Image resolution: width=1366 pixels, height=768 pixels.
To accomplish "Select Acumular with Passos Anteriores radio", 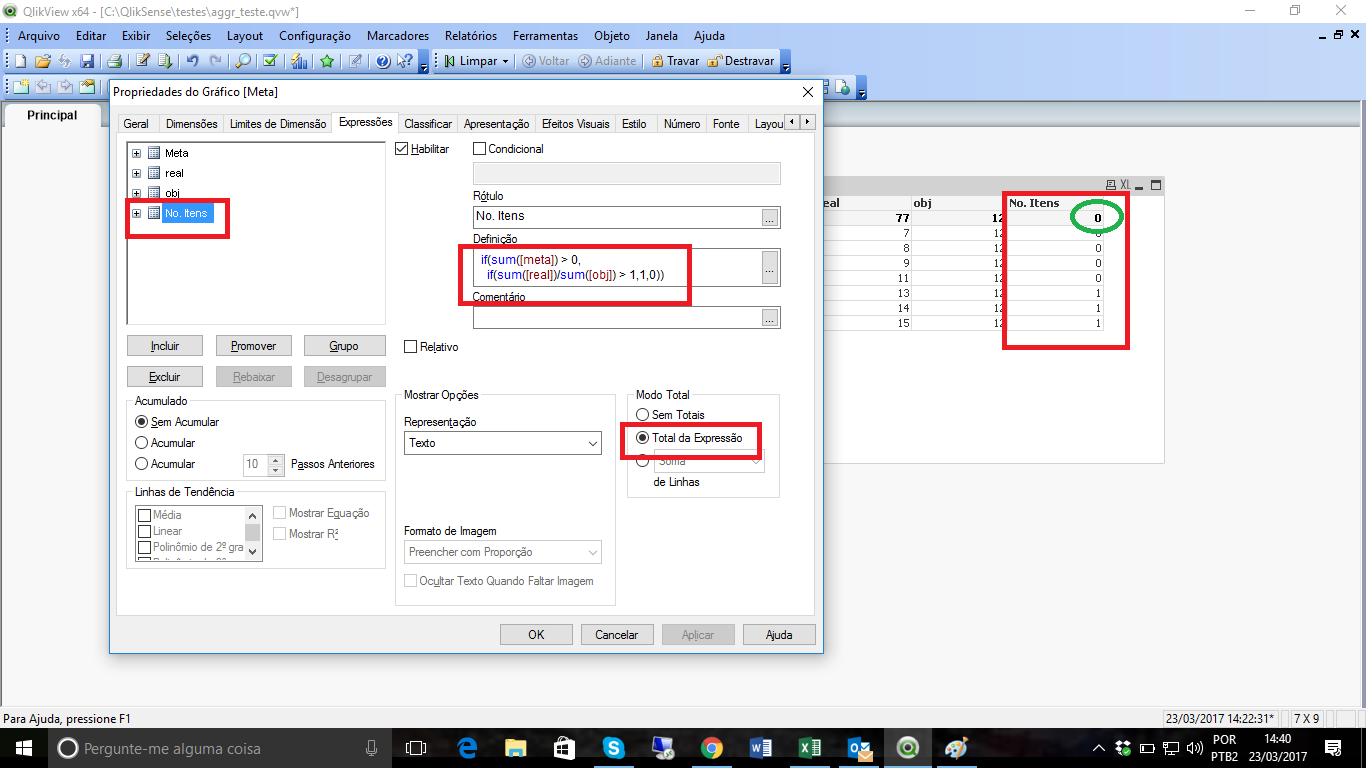I will coord(141,464).
